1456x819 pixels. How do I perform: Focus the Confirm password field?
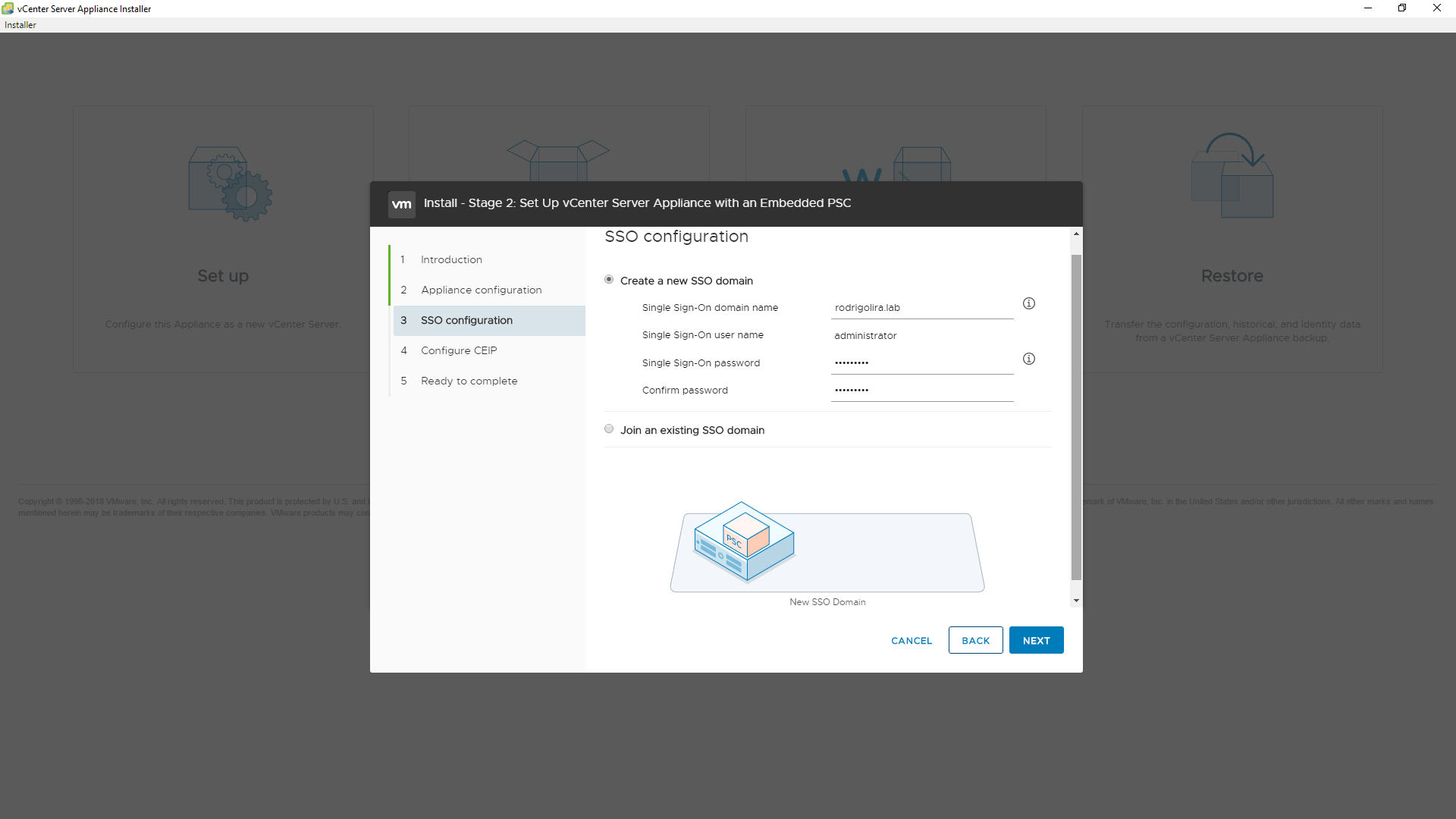pyautogui.click(x=922, y=391)
